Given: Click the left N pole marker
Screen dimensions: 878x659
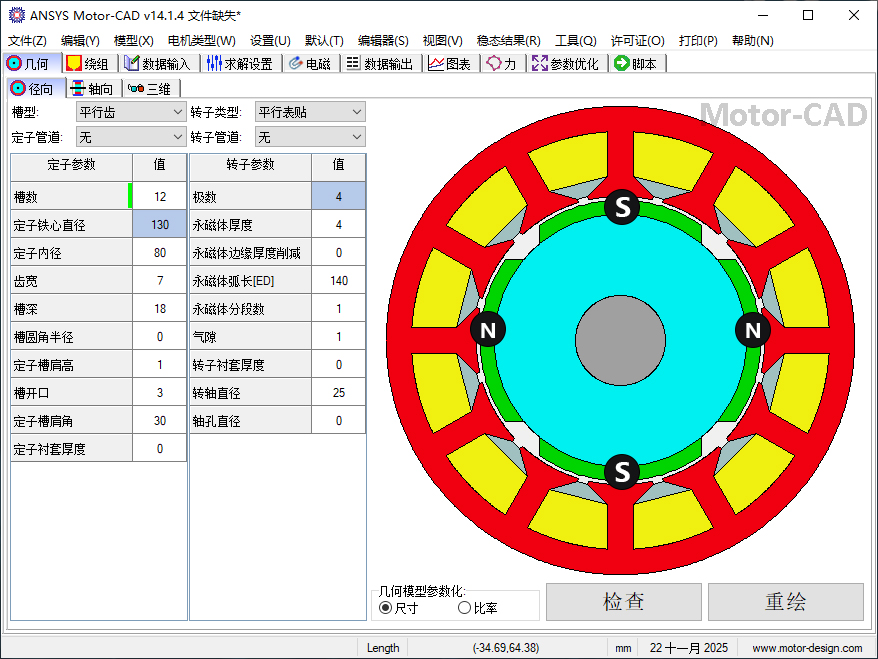Looking at the screenshot, I should (488, 330).
